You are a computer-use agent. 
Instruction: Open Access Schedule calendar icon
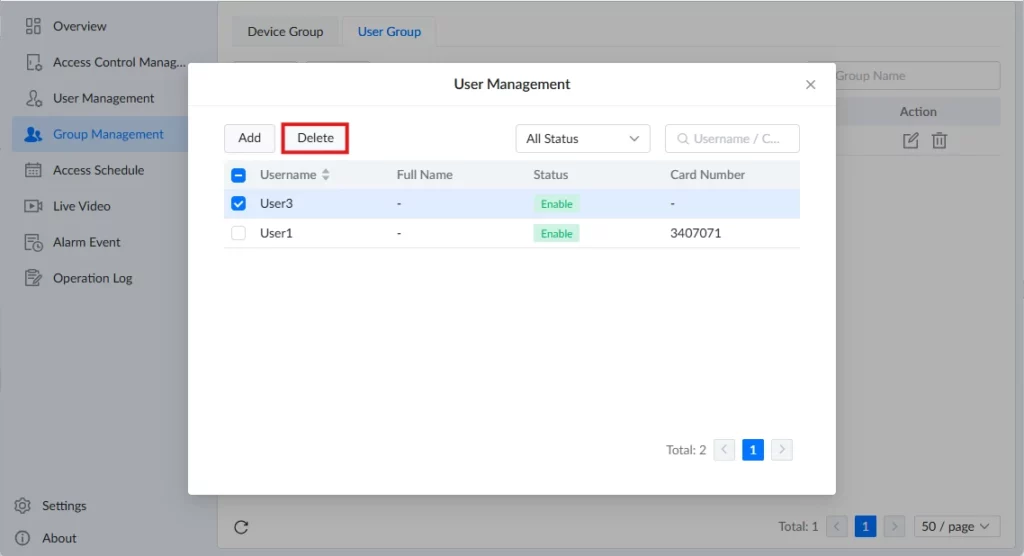pyautogui.click(x=33, y=170)
